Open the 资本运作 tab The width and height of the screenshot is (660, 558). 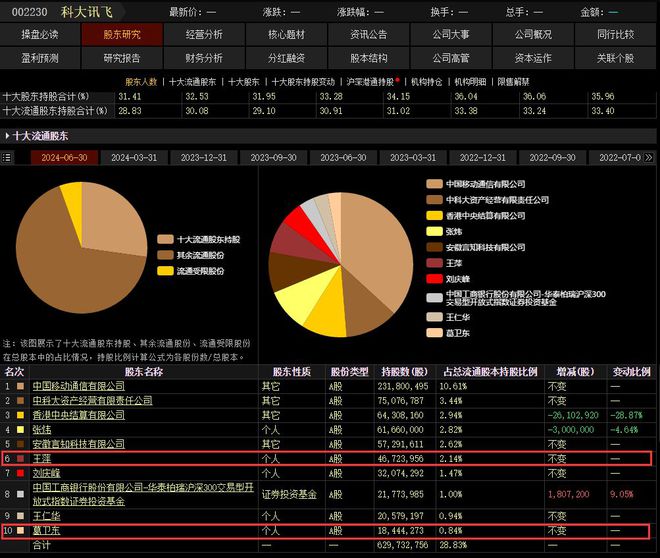(533, 58)
